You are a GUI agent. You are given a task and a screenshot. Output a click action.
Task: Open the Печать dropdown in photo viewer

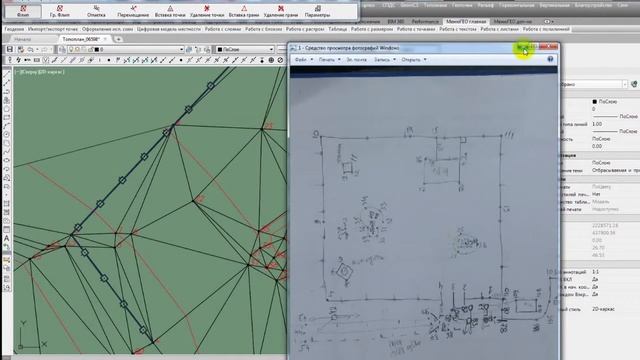click(329, 60)
